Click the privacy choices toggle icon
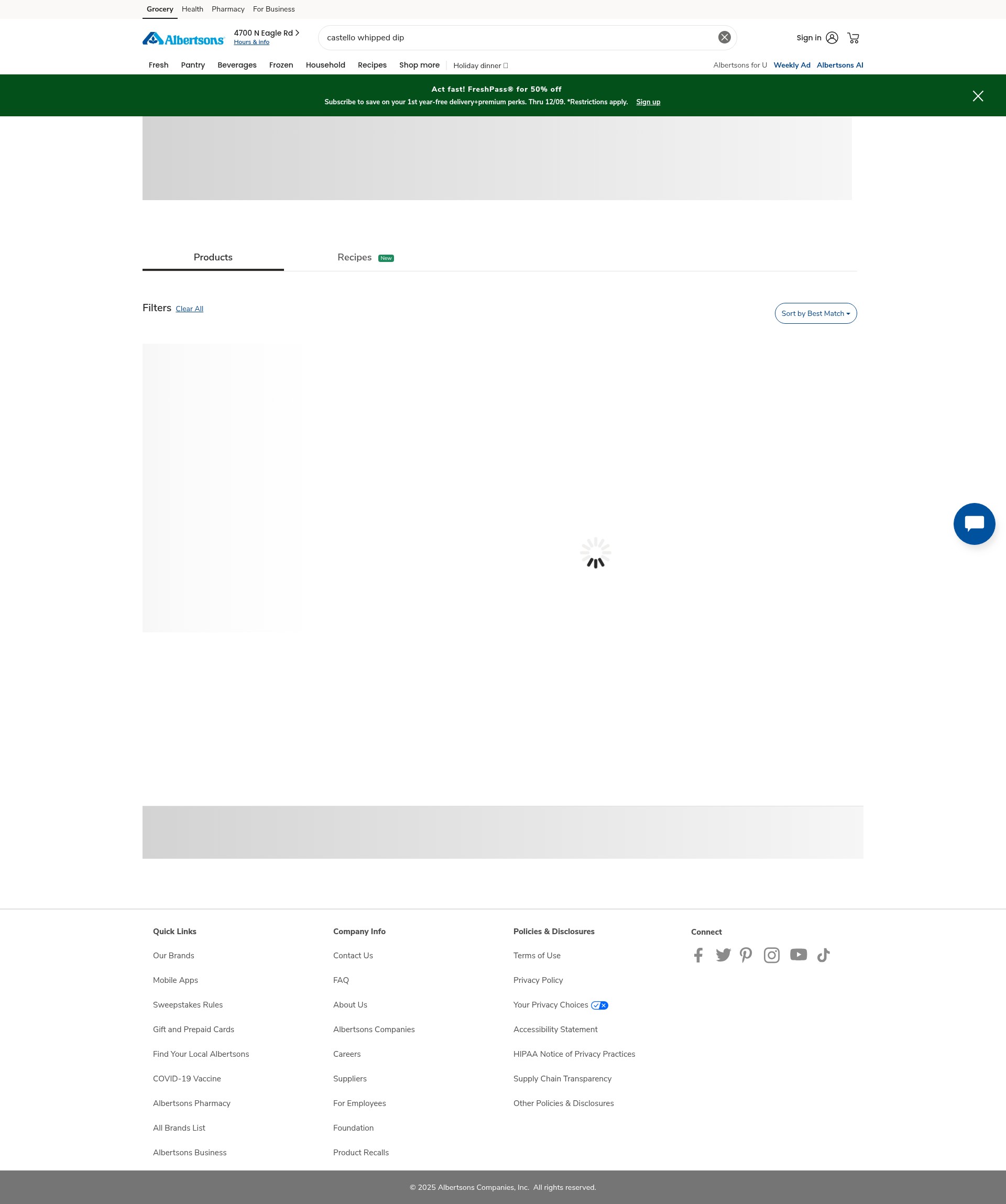 pos(599,1005)
